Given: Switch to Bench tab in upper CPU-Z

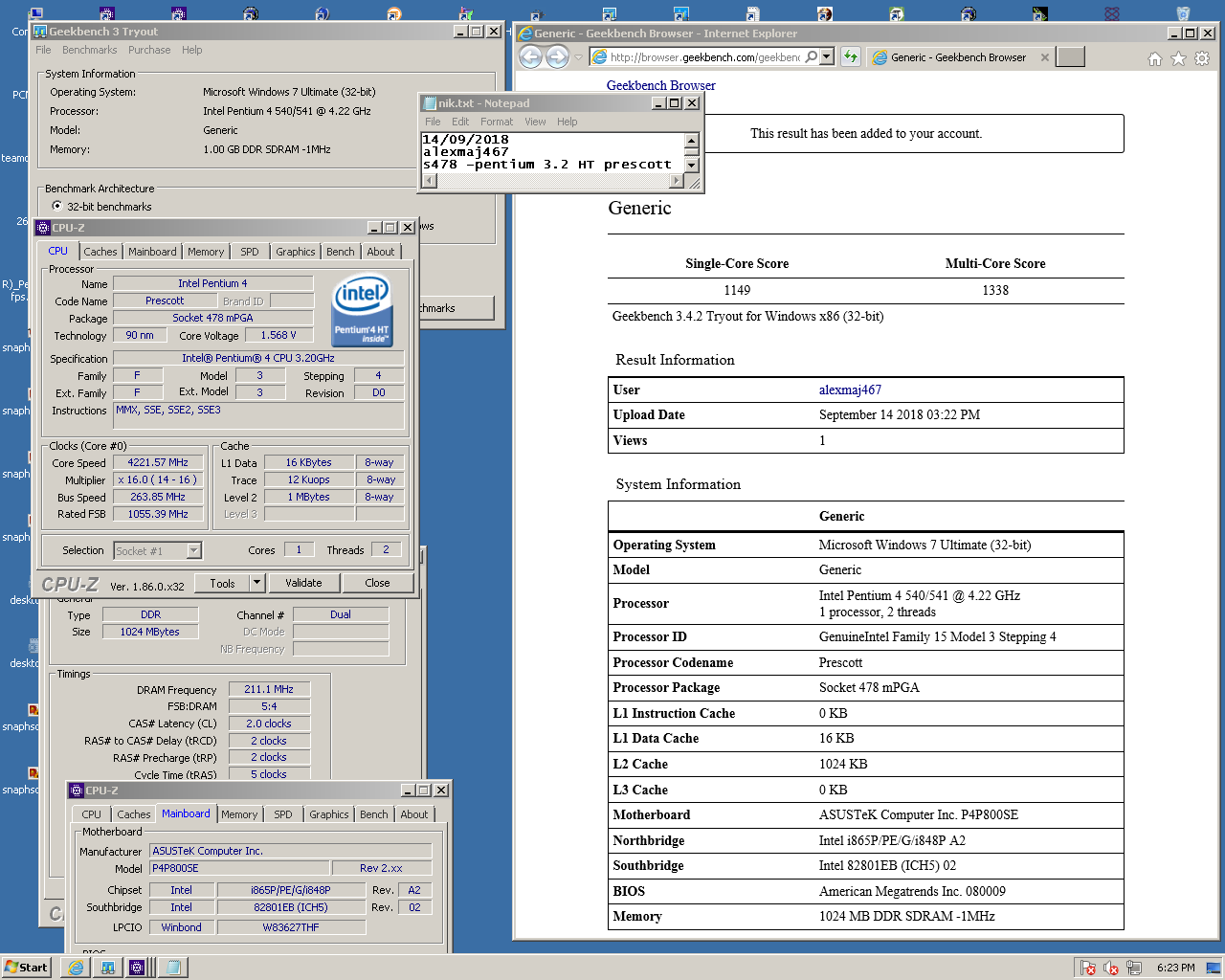Looking at the screenshot, I should (340, 252).
